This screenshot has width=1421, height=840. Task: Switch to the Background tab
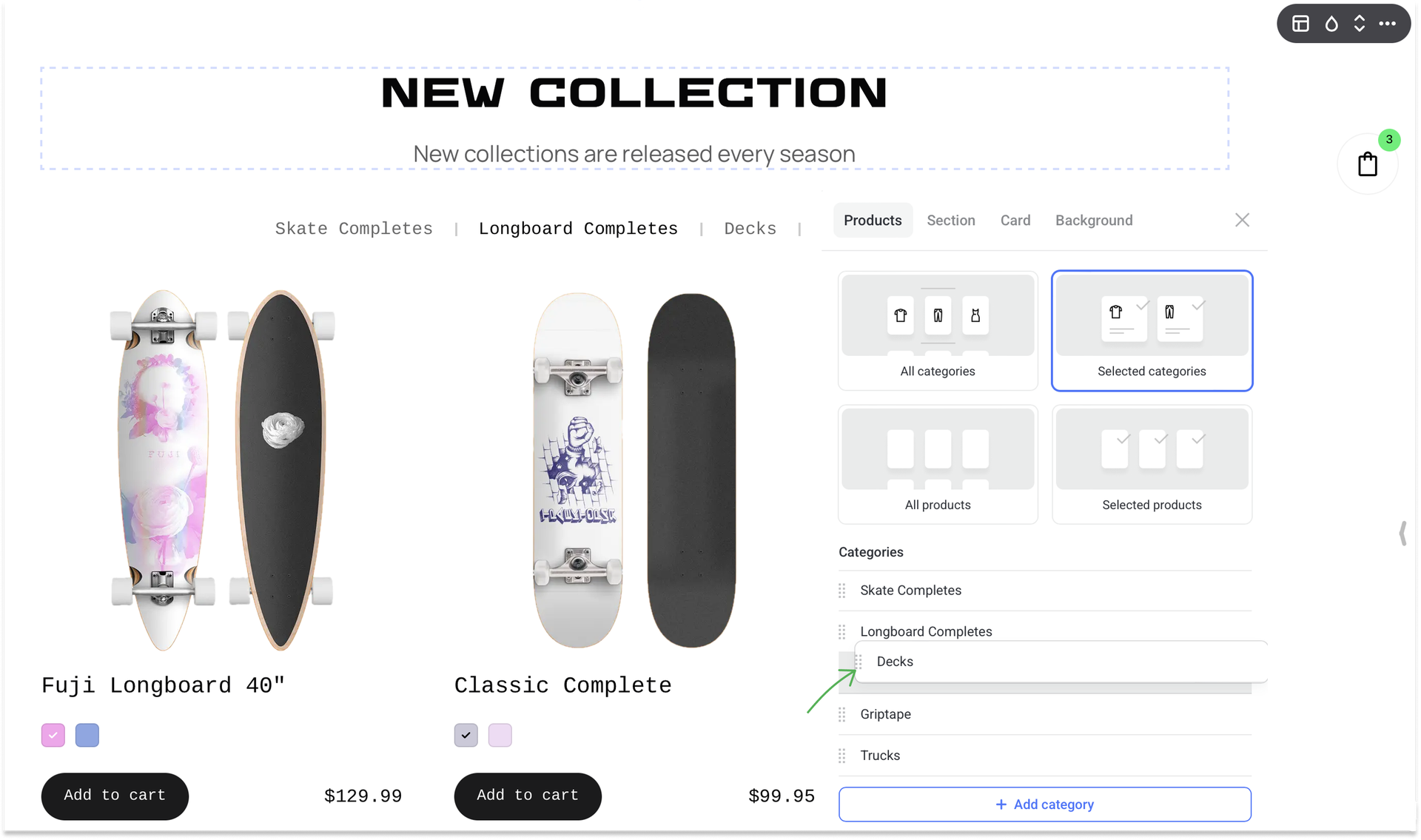tap(1094, 221)
